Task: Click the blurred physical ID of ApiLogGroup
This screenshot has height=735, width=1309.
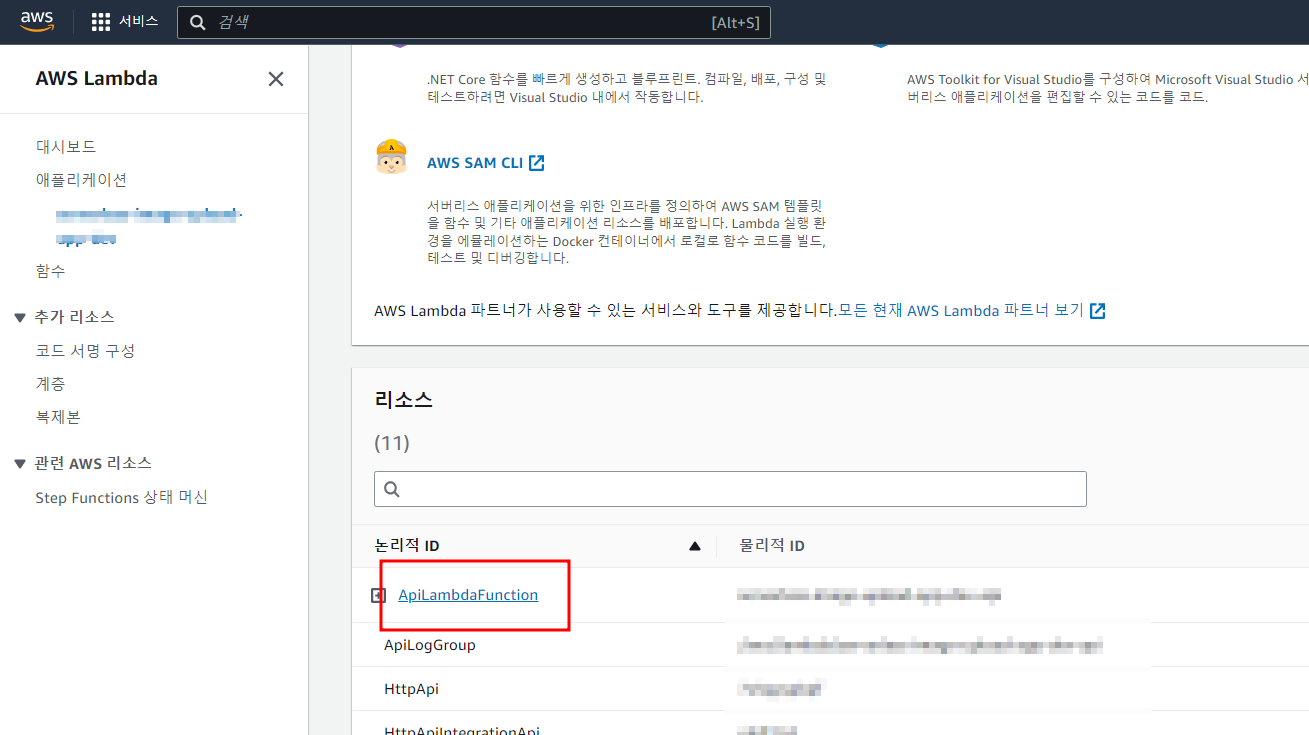Action: coord(919,645)
